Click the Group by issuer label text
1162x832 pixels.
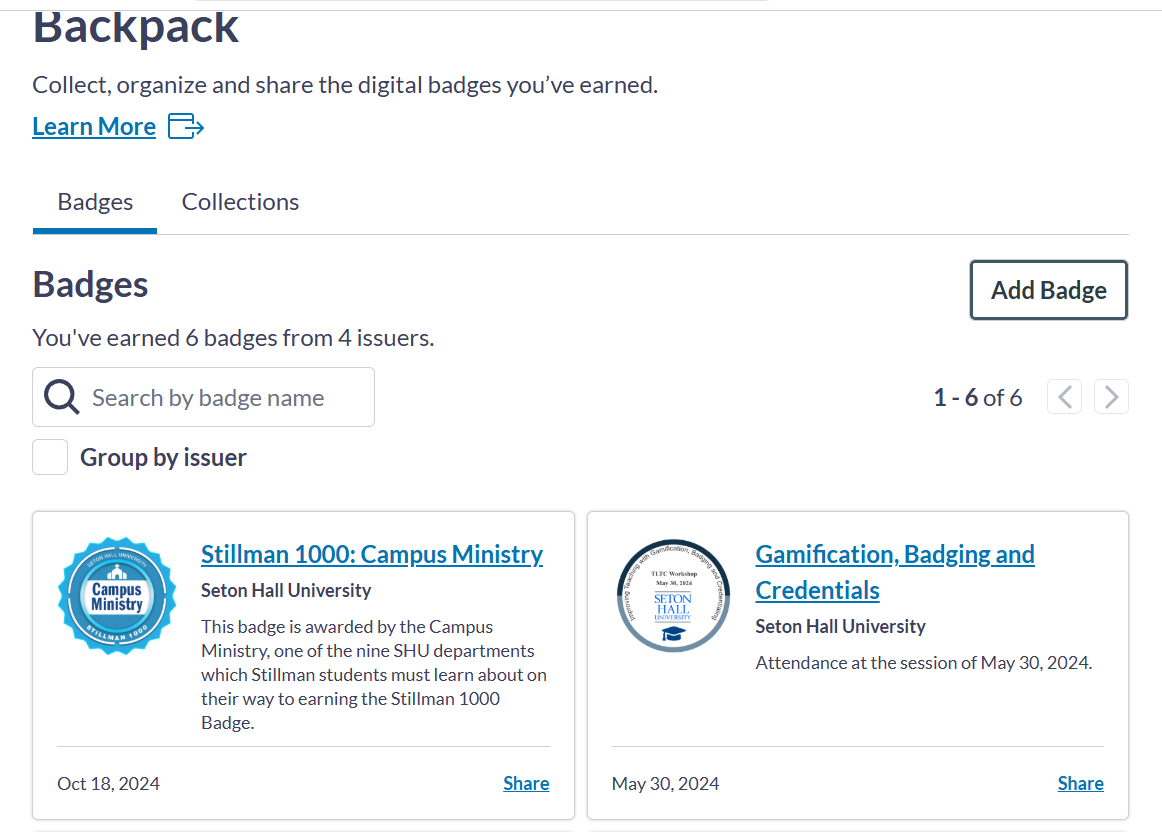click(163, 458)
